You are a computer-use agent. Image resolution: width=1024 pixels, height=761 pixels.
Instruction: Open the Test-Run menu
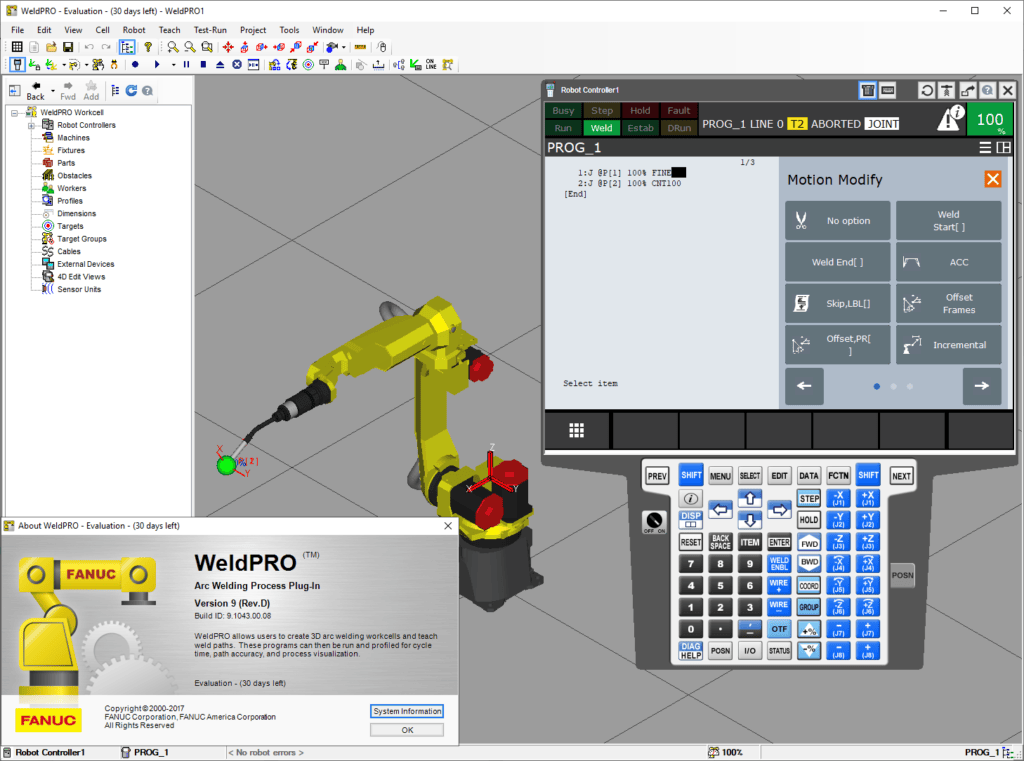tap(210, 30)
